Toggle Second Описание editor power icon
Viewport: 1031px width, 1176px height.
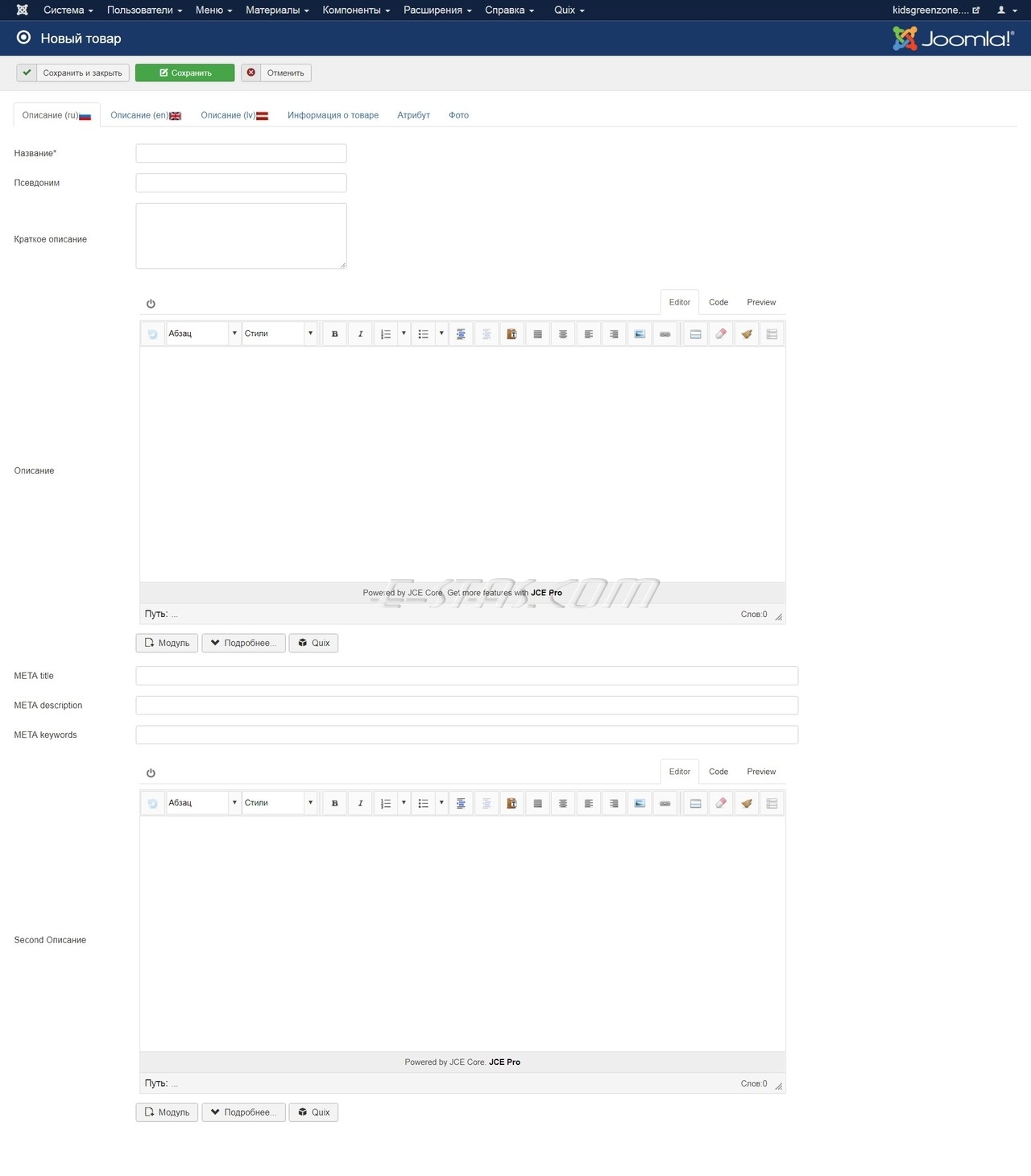(151, 773)
